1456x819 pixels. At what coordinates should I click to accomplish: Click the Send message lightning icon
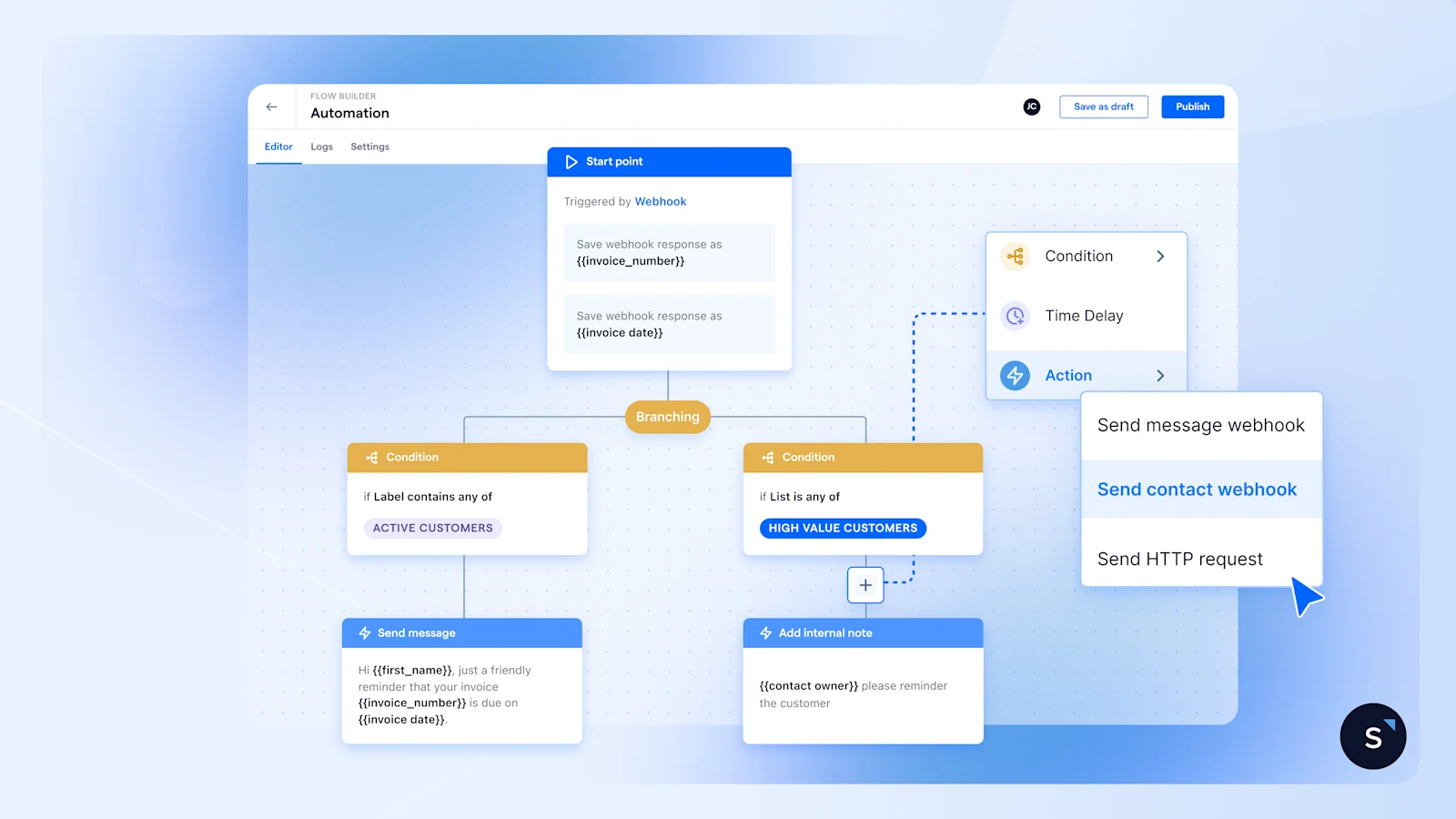(364, 632)
